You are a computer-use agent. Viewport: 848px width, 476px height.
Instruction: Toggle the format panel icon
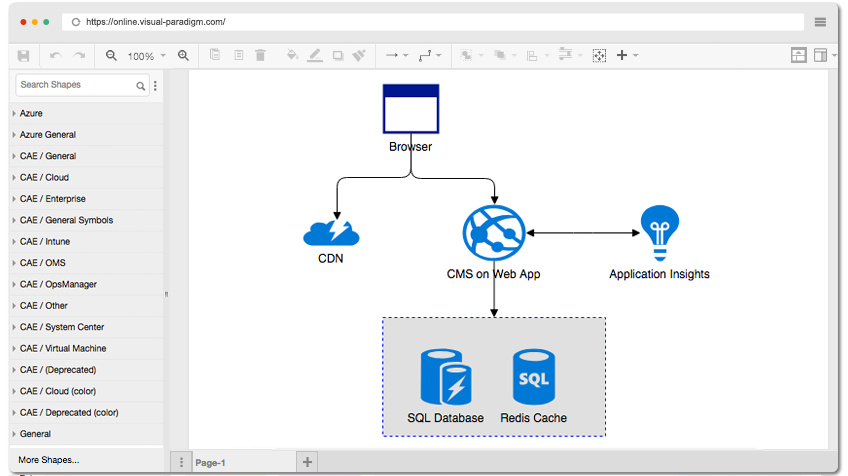click(x=820, y=55)
